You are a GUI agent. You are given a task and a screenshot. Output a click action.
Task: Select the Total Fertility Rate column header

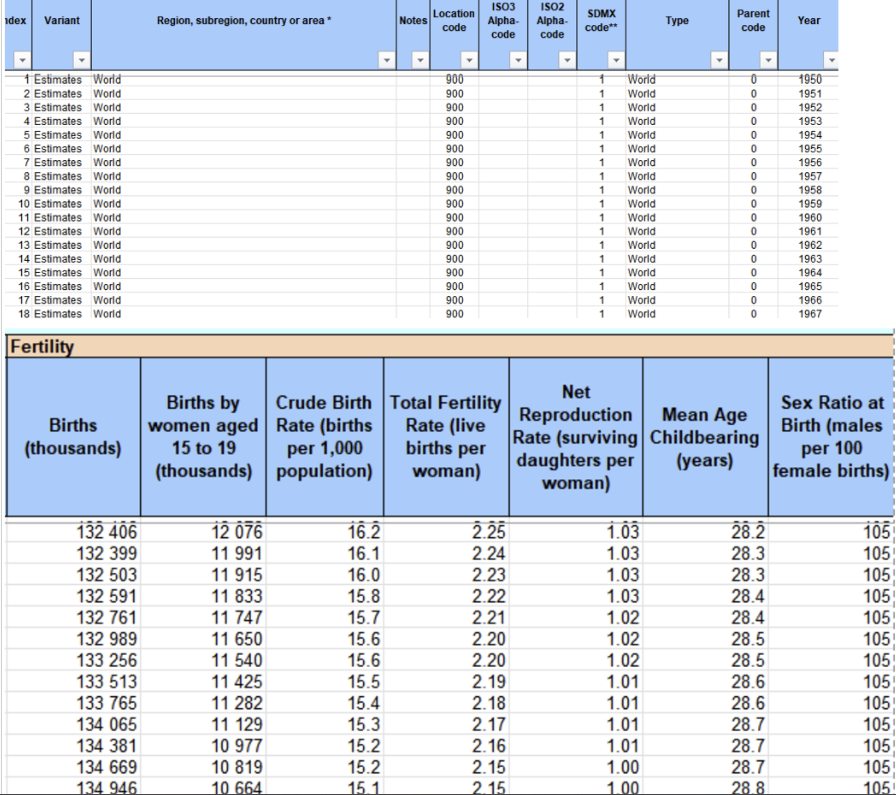[x=446, y=437]
